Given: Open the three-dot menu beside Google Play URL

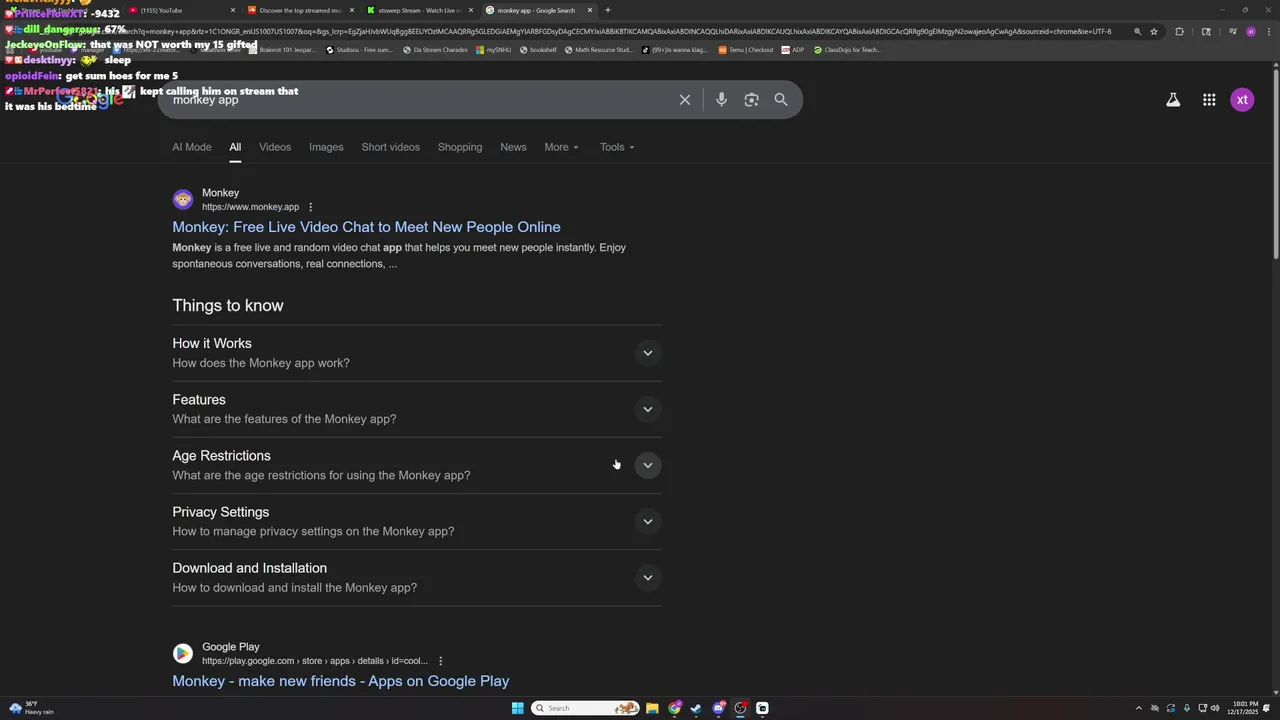Looking at the screenshot, I should 440,661.
